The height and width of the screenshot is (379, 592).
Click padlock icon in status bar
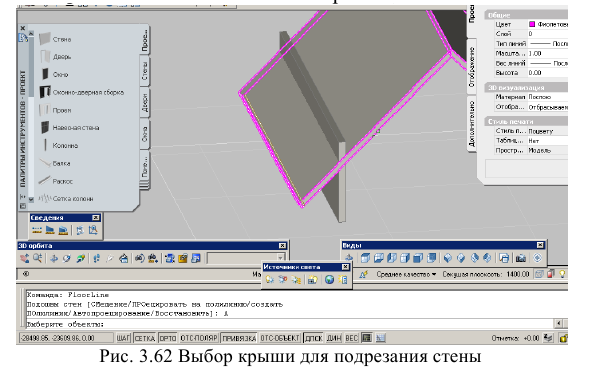[x=563, y=338]
